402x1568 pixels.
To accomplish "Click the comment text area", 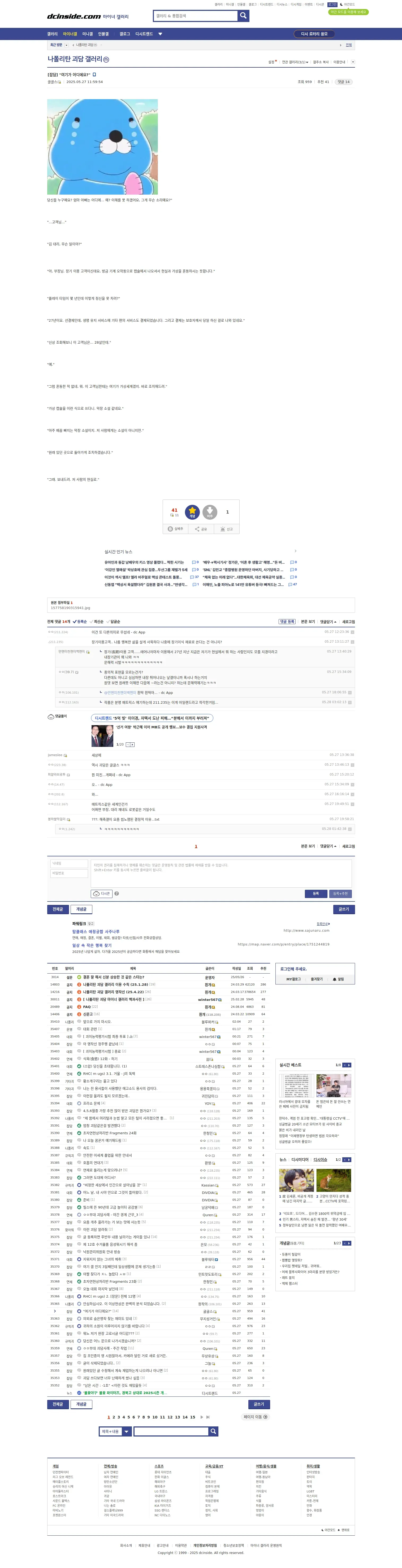I will tap(221, 873).
